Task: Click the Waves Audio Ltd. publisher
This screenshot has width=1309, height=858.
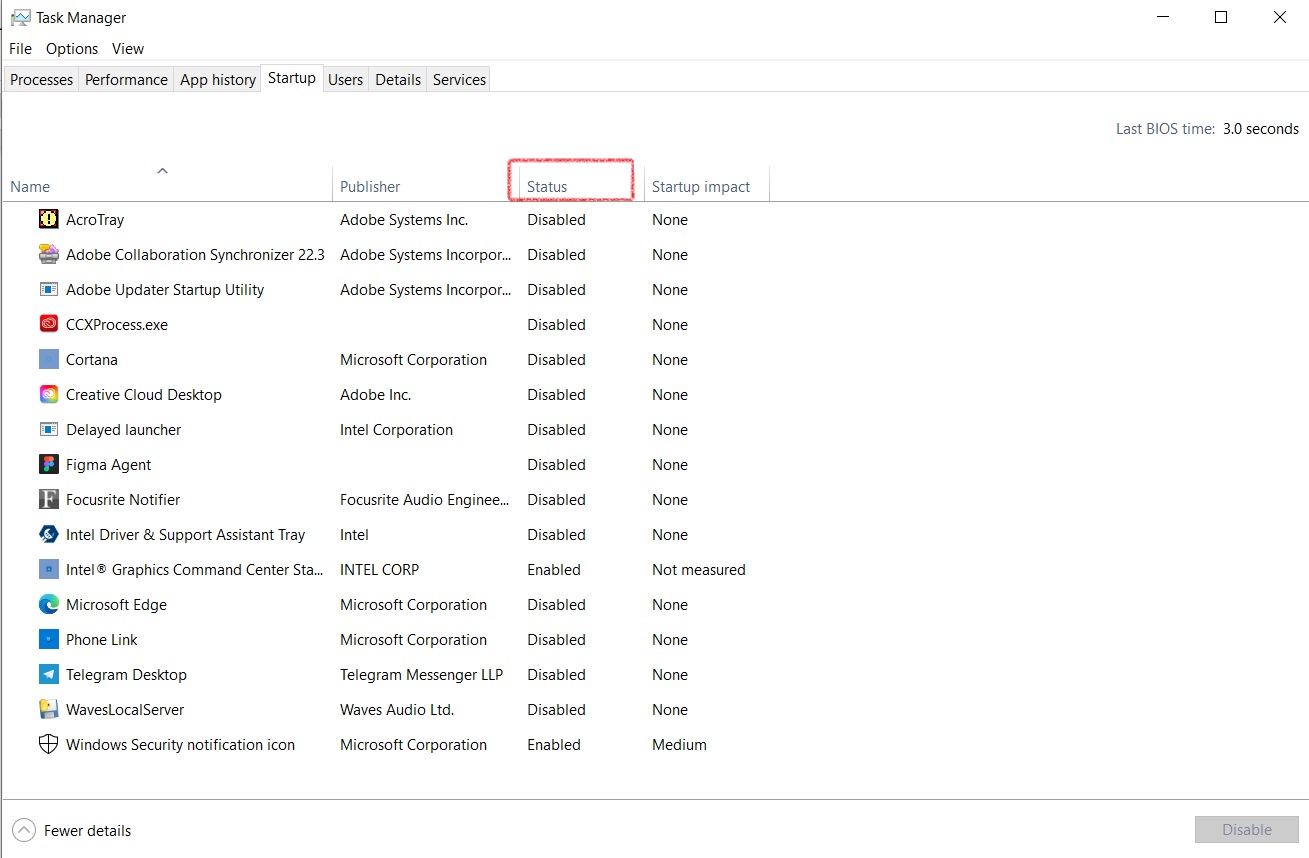Action: click(x=397, y=709)
